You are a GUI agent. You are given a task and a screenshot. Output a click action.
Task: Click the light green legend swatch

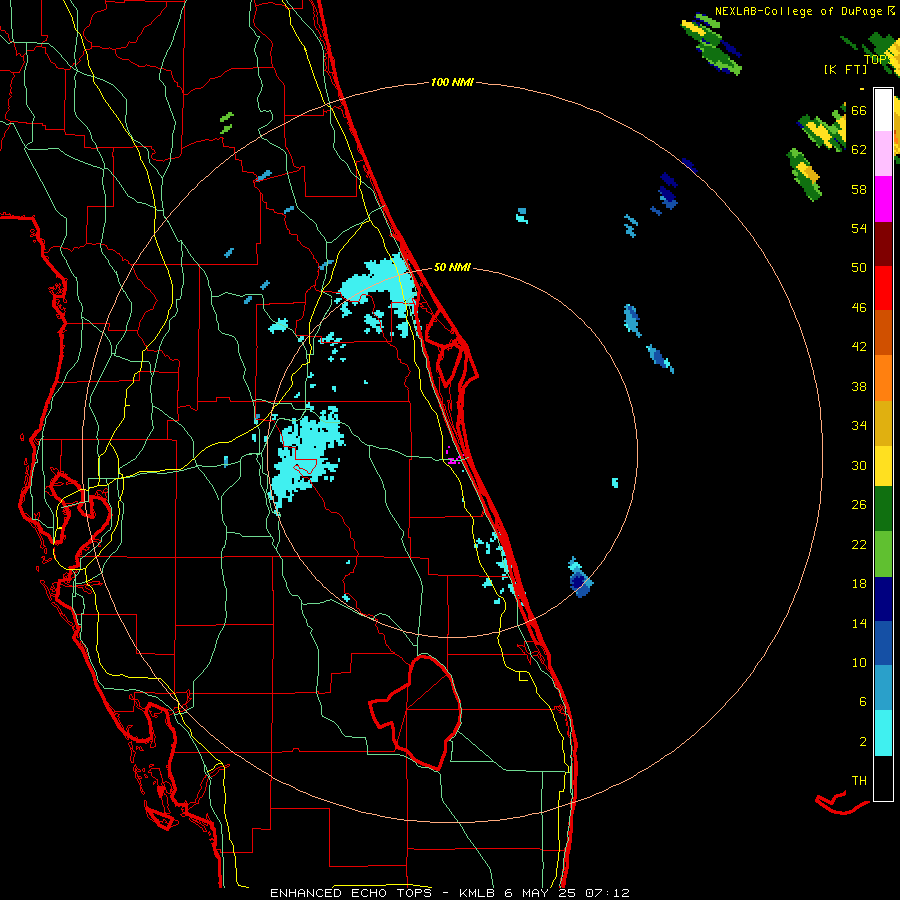pyautogui.click(x=883, y=554)
